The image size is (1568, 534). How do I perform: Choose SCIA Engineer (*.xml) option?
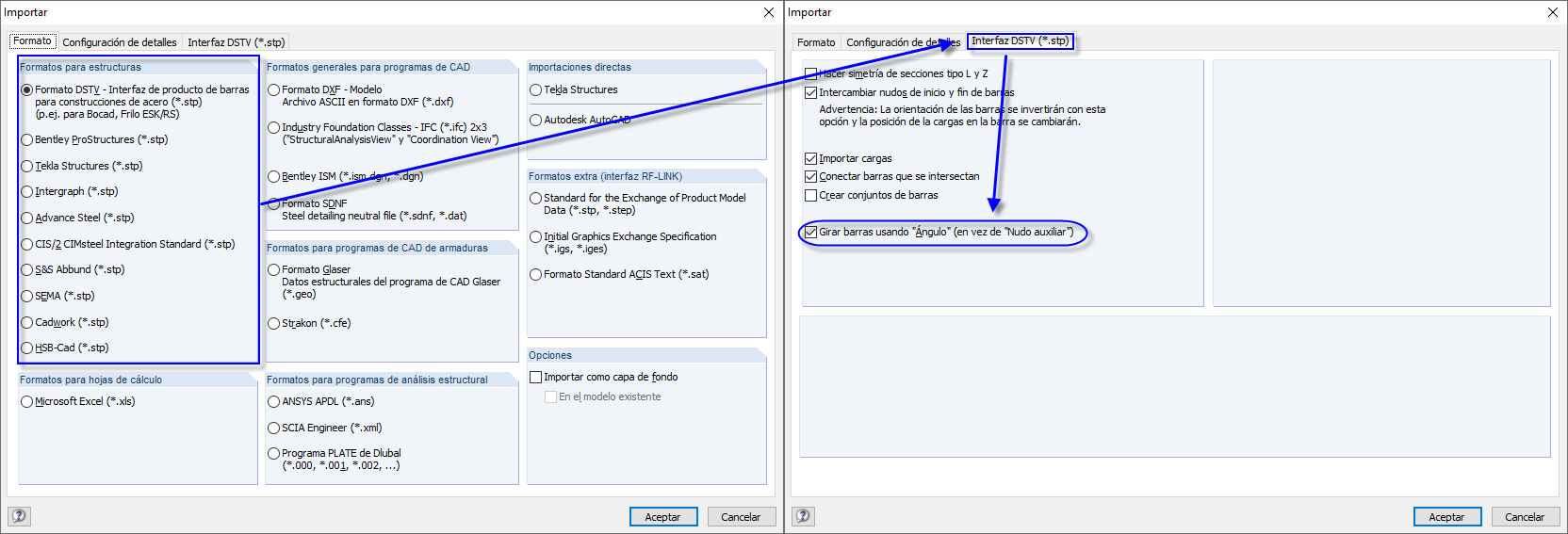tap(274, 428)
